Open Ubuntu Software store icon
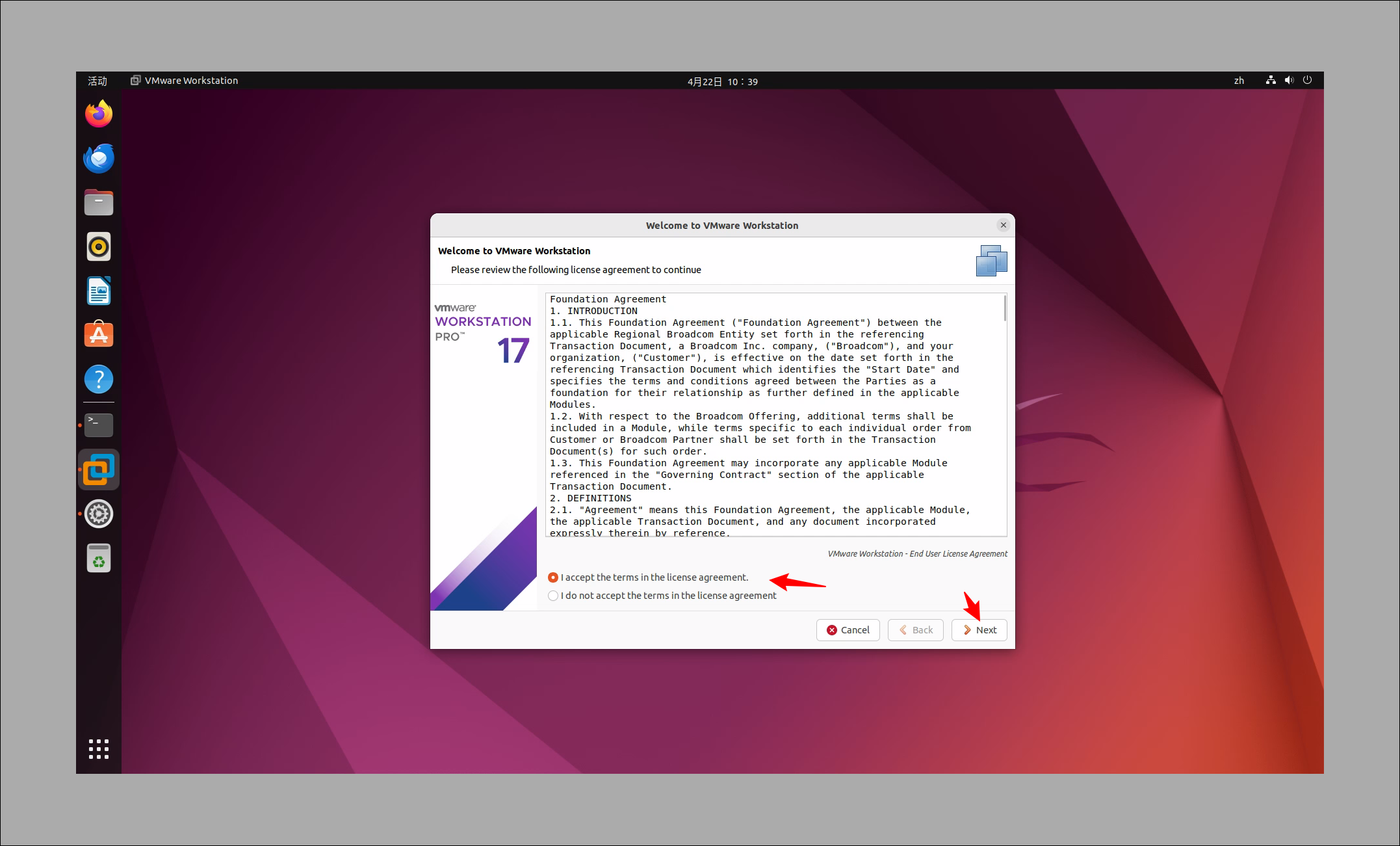This screenshot has width=1400, height=846. (x=99, y=335)
